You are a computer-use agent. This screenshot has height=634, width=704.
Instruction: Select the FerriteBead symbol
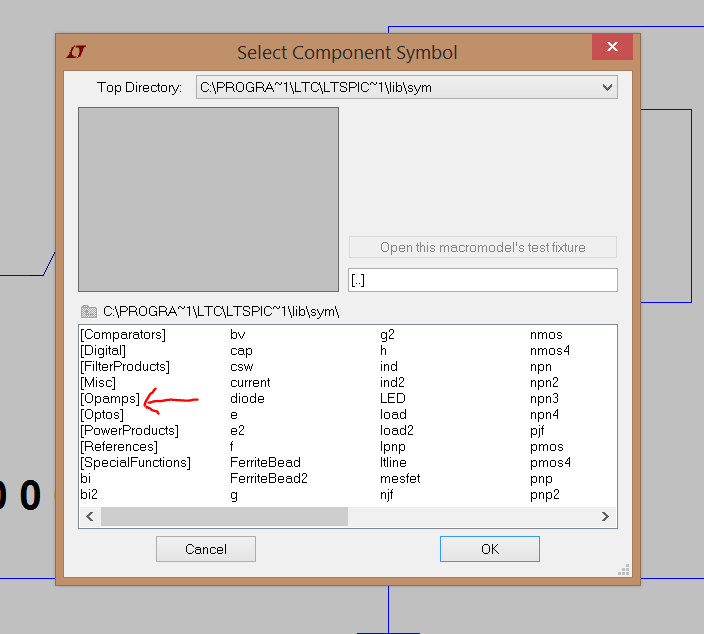tap(265, 462)
